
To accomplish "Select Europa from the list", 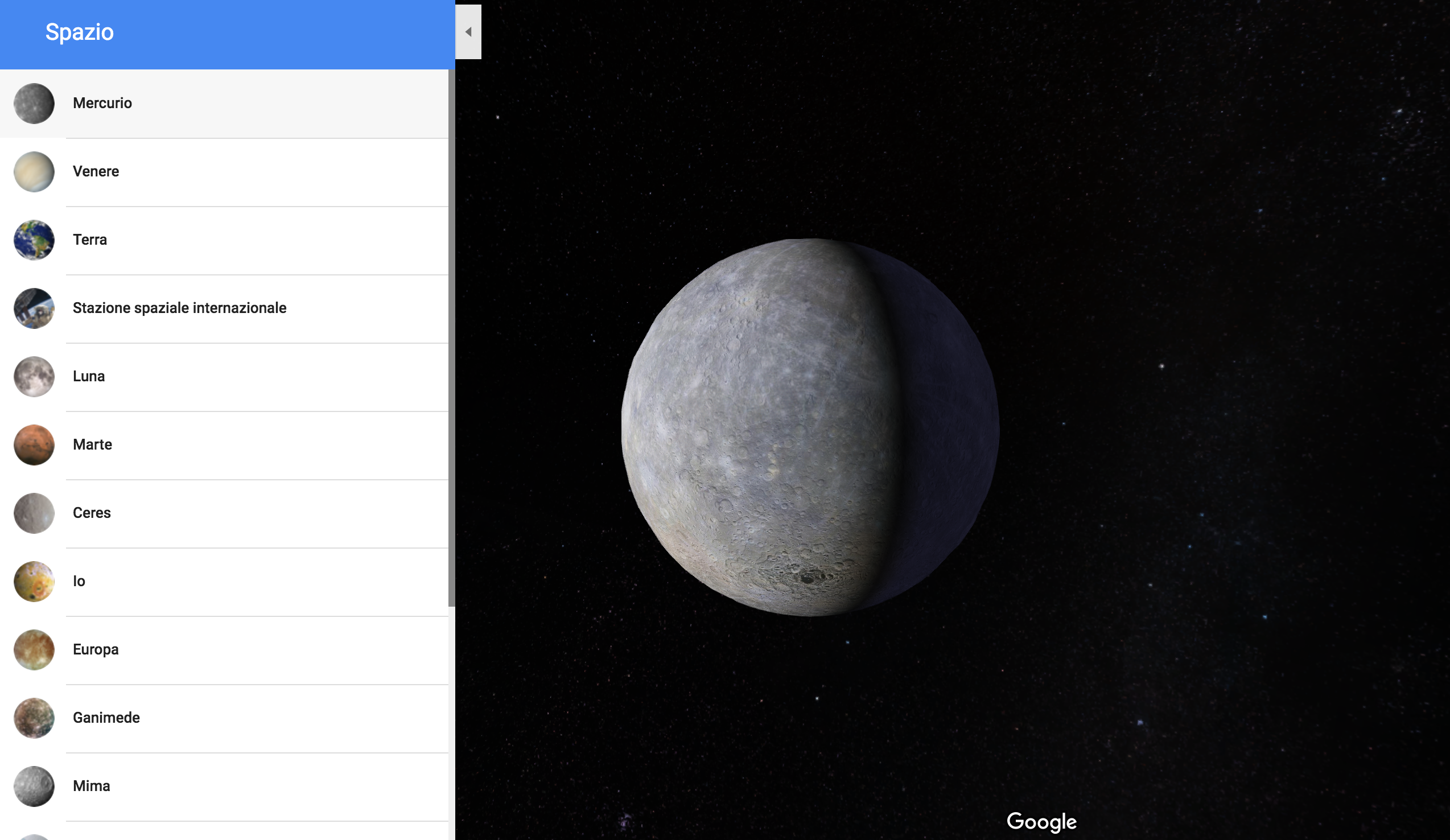I will click(96, 649).
